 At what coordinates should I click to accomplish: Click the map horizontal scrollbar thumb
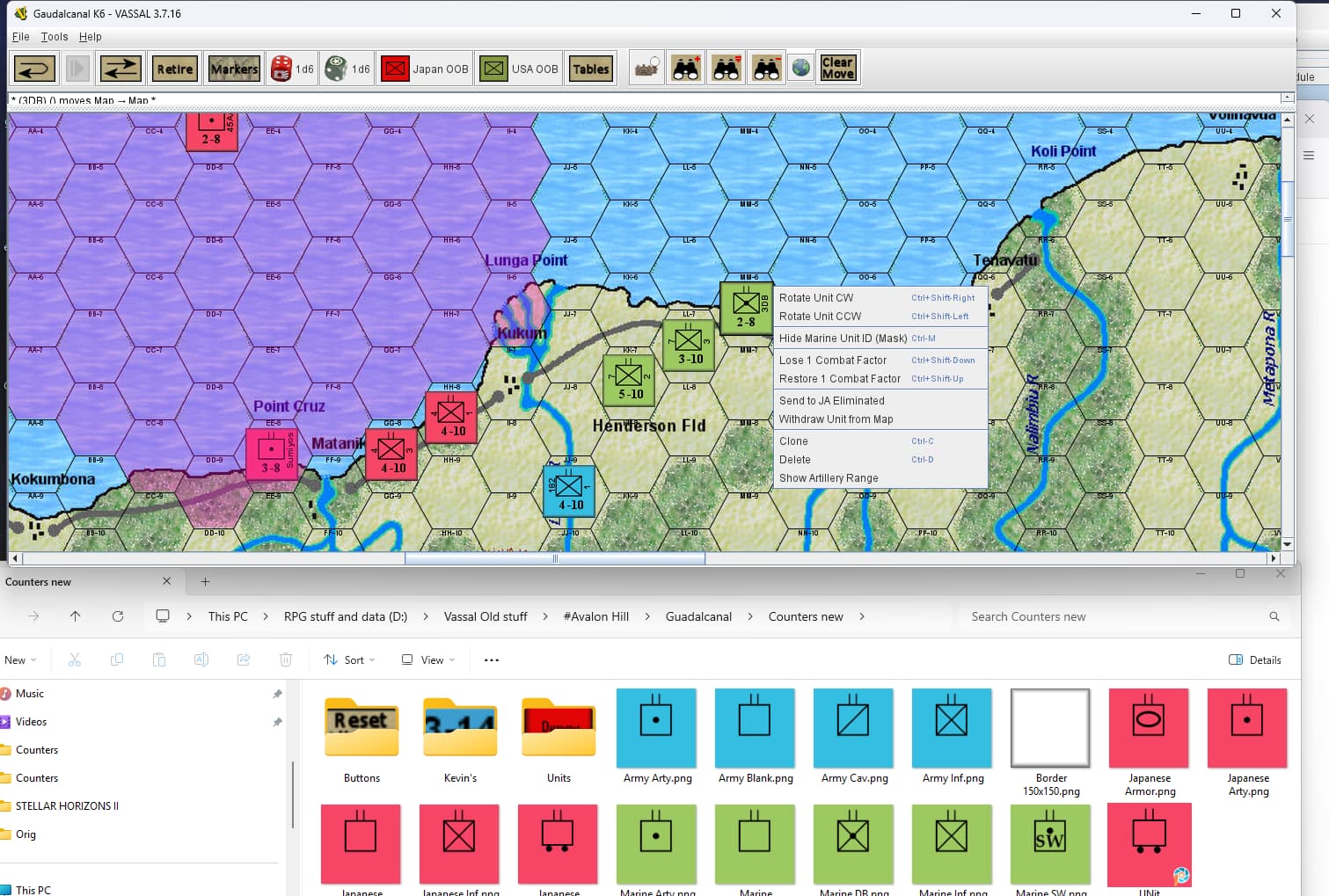[x=555, y=558]
